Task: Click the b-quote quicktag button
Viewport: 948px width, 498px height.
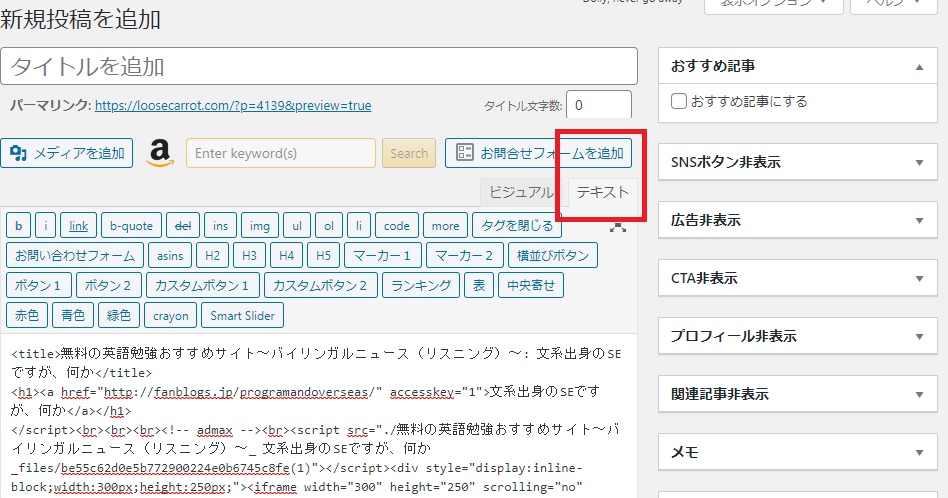Action: pos(131,225)
